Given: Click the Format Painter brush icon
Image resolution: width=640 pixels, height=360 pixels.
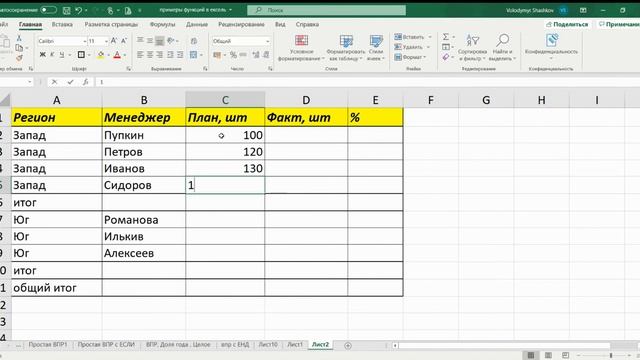Looking at the screenshot, I should pos(19,58).
